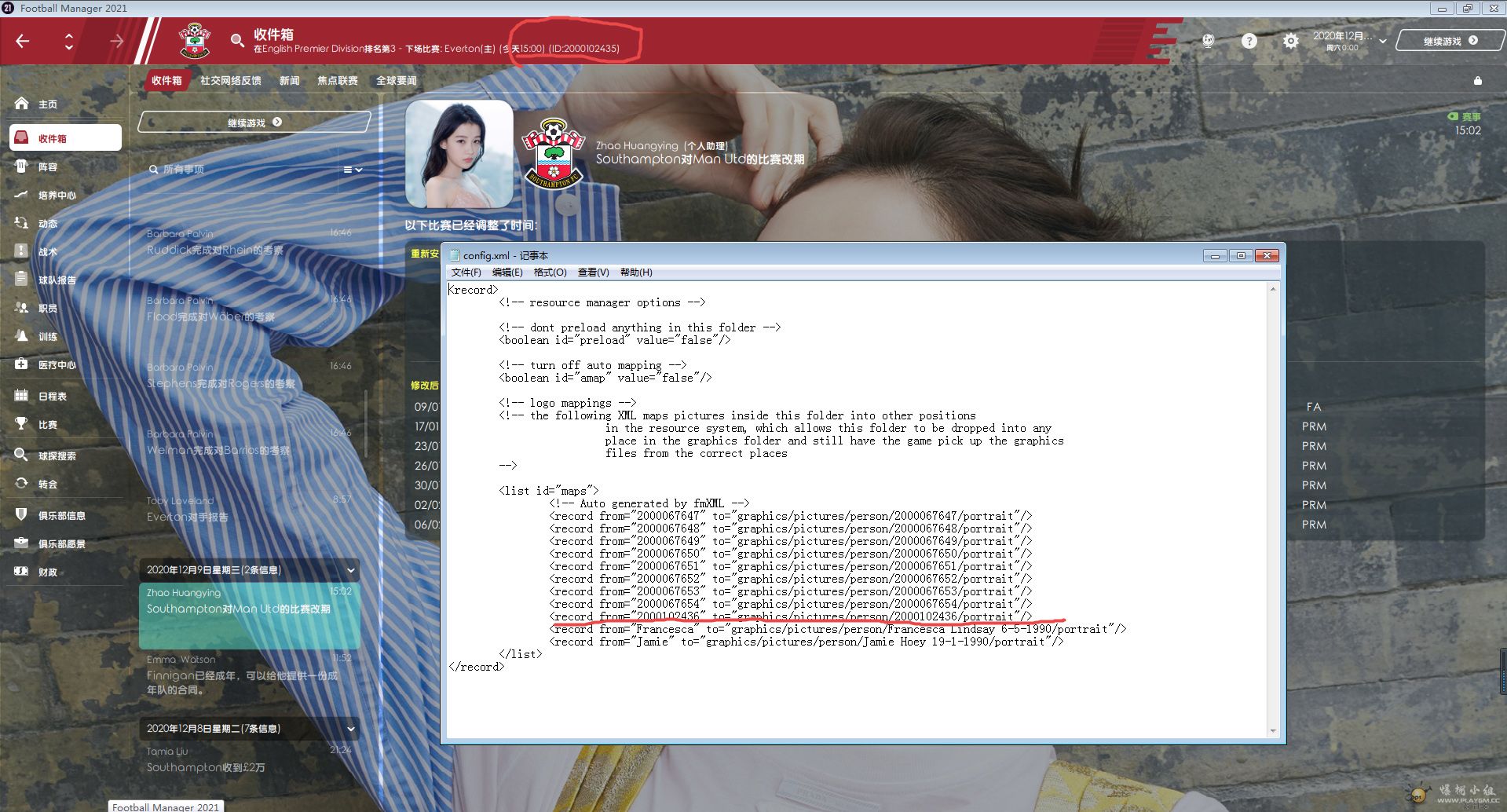This screenshot has height=812, width=1507.
Task: Click Football Manager 2021 taskbar label
Action: (166, 807)
